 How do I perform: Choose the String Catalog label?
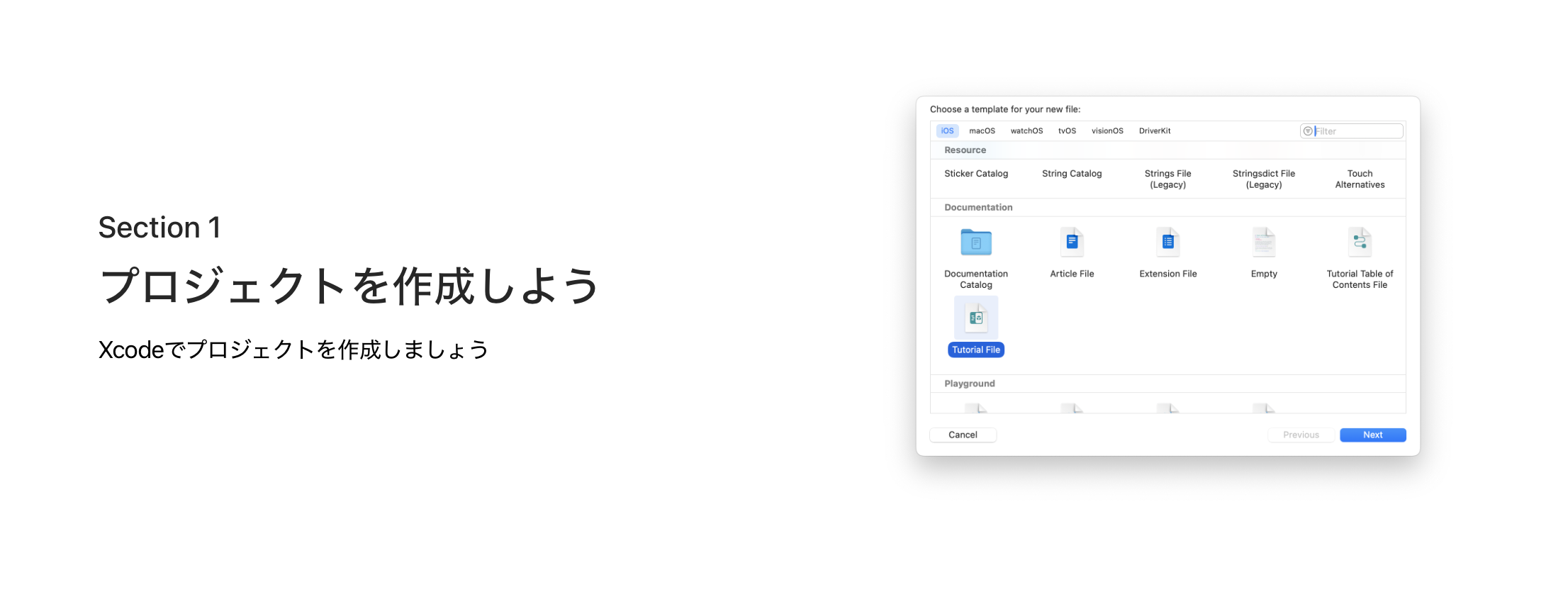[1072, 174]
